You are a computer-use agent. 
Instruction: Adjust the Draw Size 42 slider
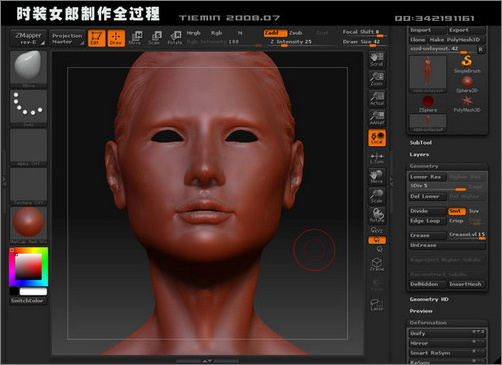tap(364, 43)
